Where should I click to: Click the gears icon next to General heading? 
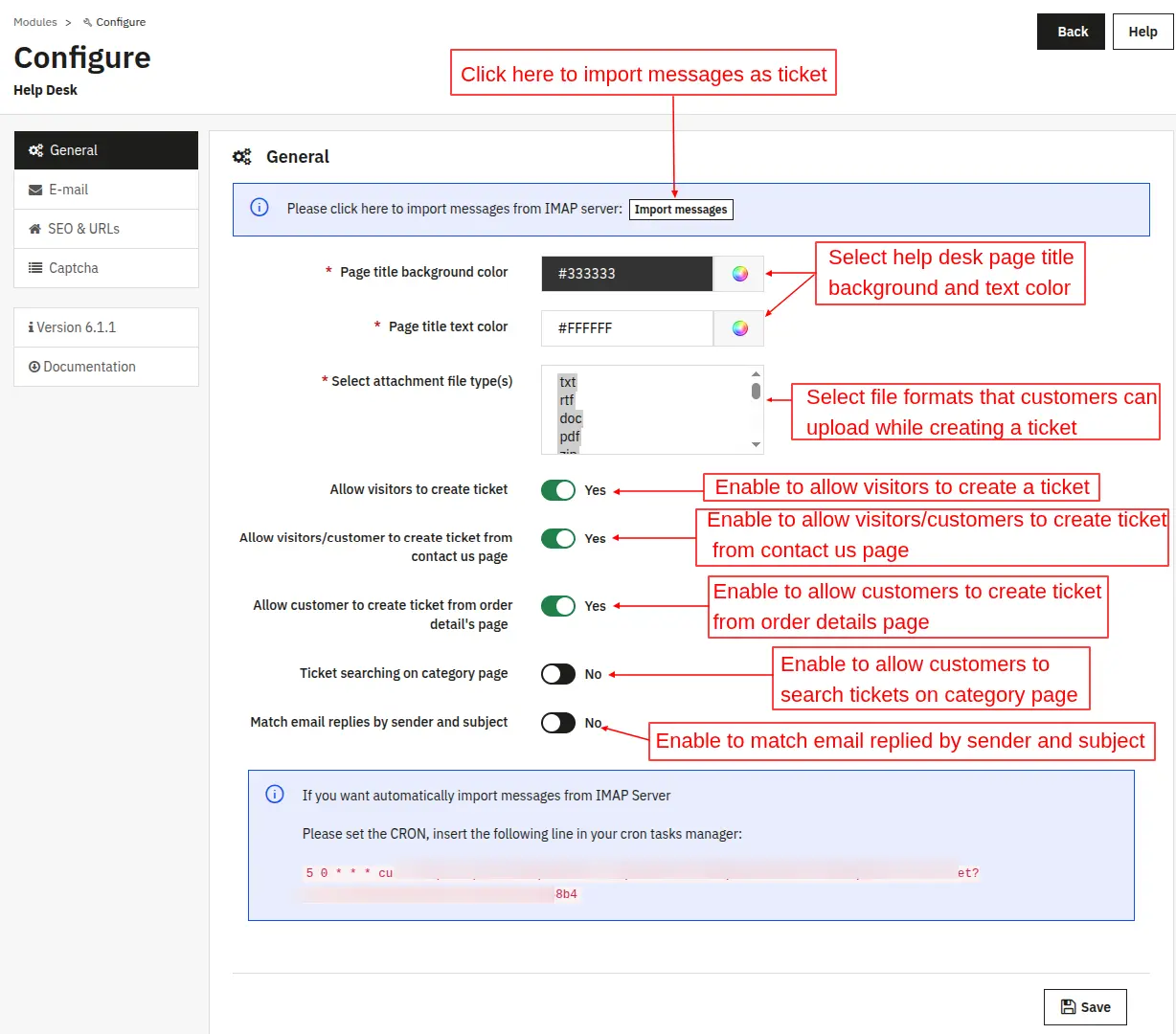(x=242, y=157)
